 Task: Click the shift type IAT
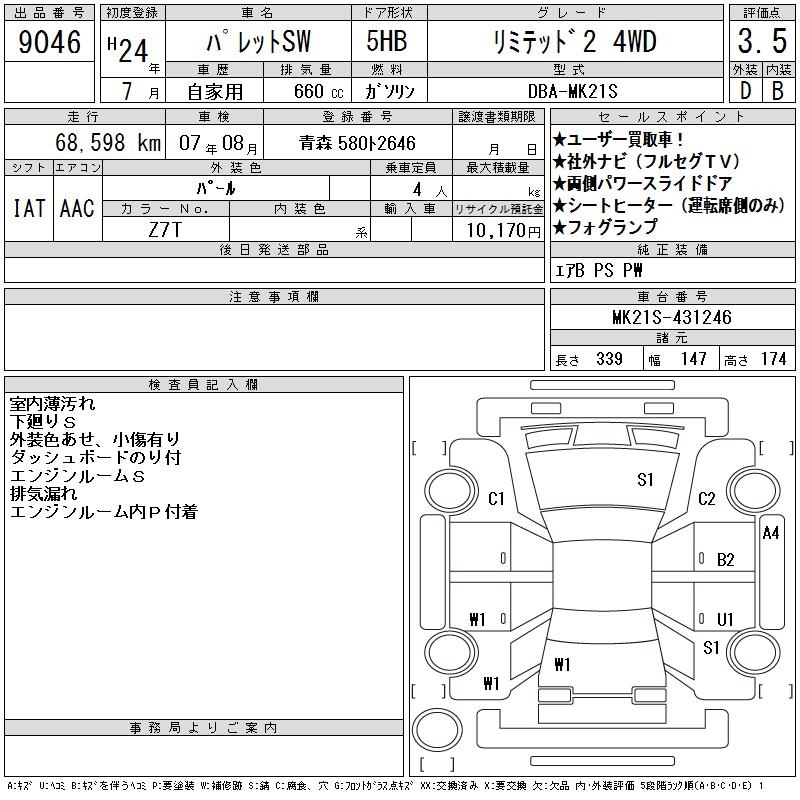click(x=29, y=208)
